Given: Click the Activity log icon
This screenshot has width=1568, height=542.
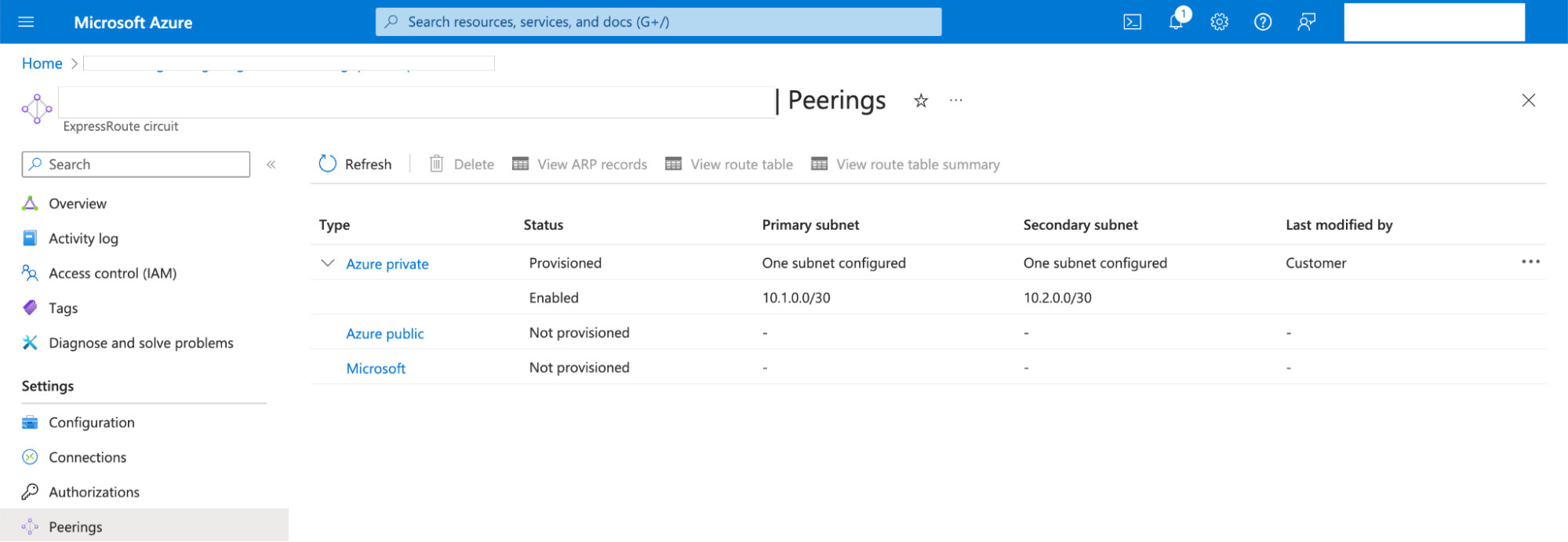Looking at the screenshot, I should click(x=30, y=238).
